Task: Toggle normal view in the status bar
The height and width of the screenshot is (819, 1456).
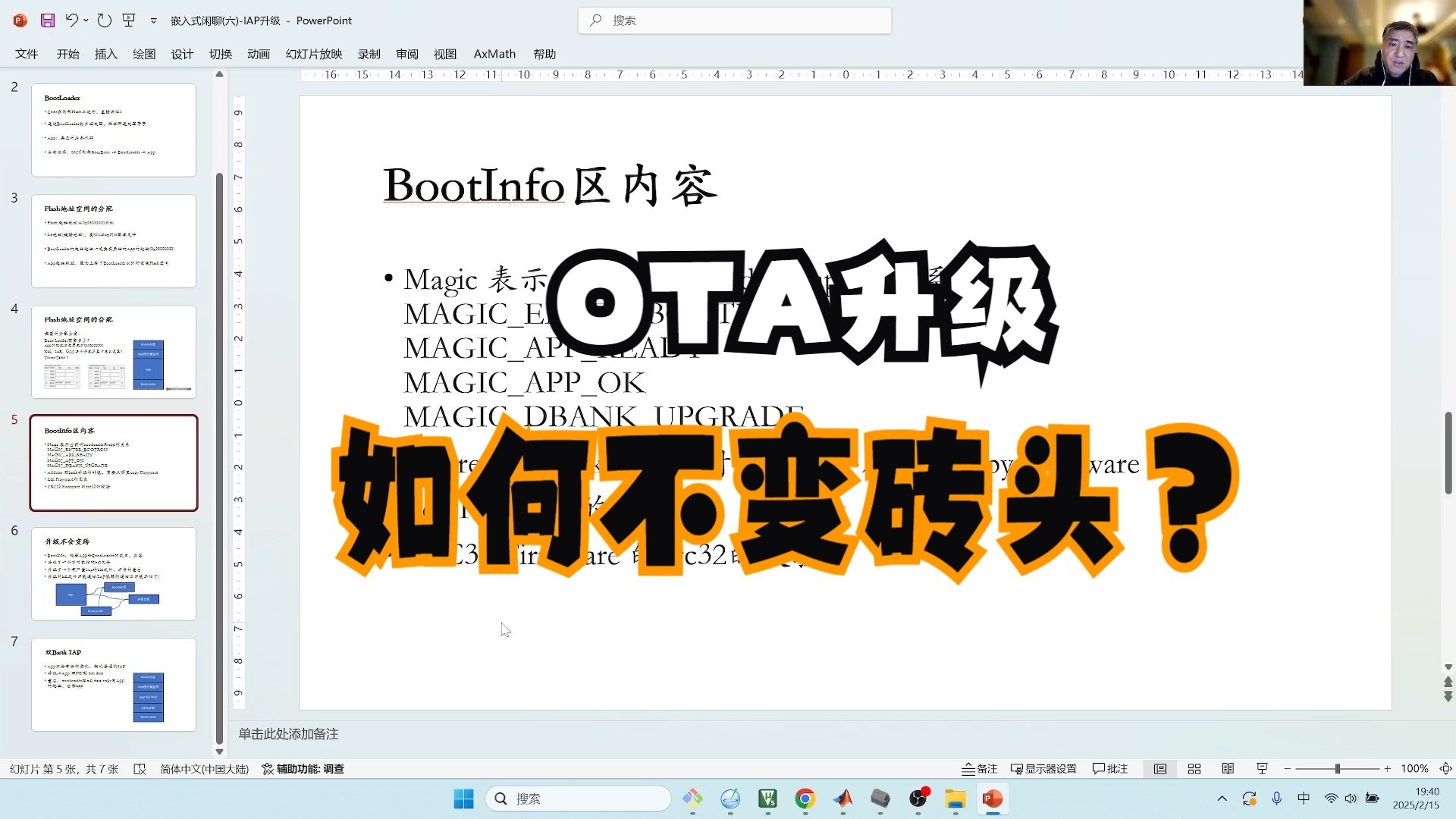Action: [1159, 768]
